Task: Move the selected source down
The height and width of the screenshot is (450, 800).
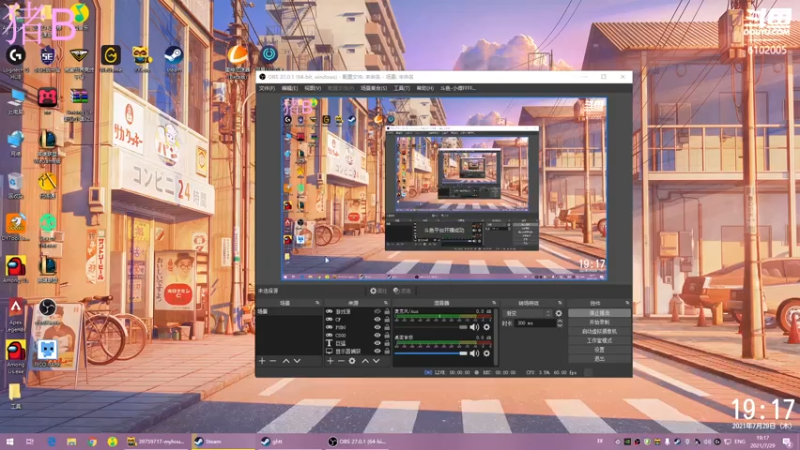Action: tap(376, 361)
